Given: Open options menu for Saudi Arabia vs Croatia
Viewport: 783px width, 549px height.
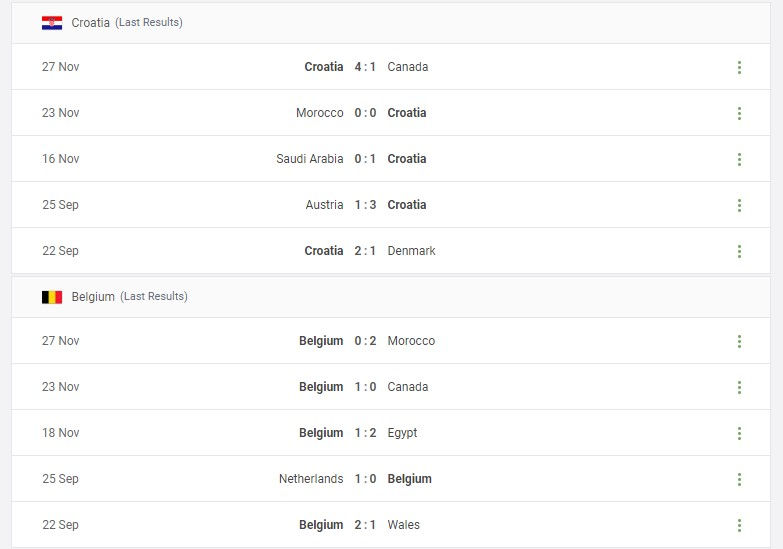Looking at the screenshot, I should pos(739,159).
